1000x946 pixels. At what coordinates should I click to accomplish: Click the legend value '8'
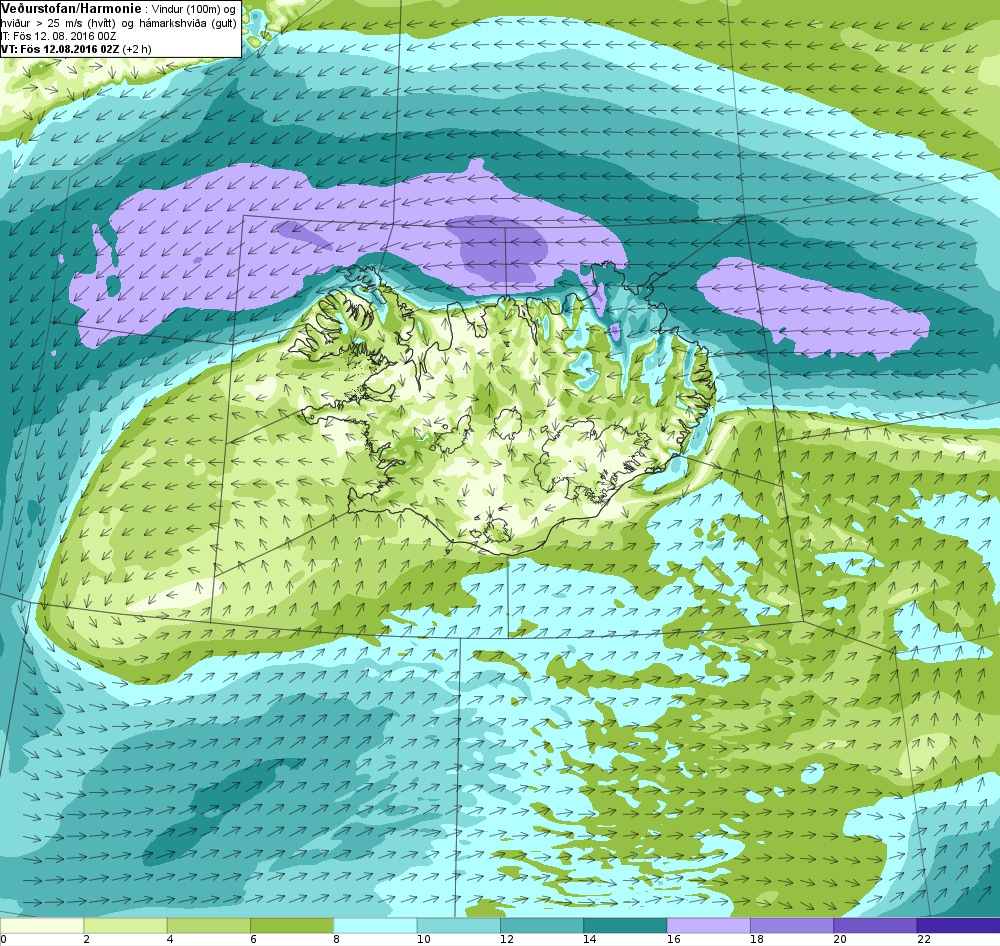coord(336,939)
